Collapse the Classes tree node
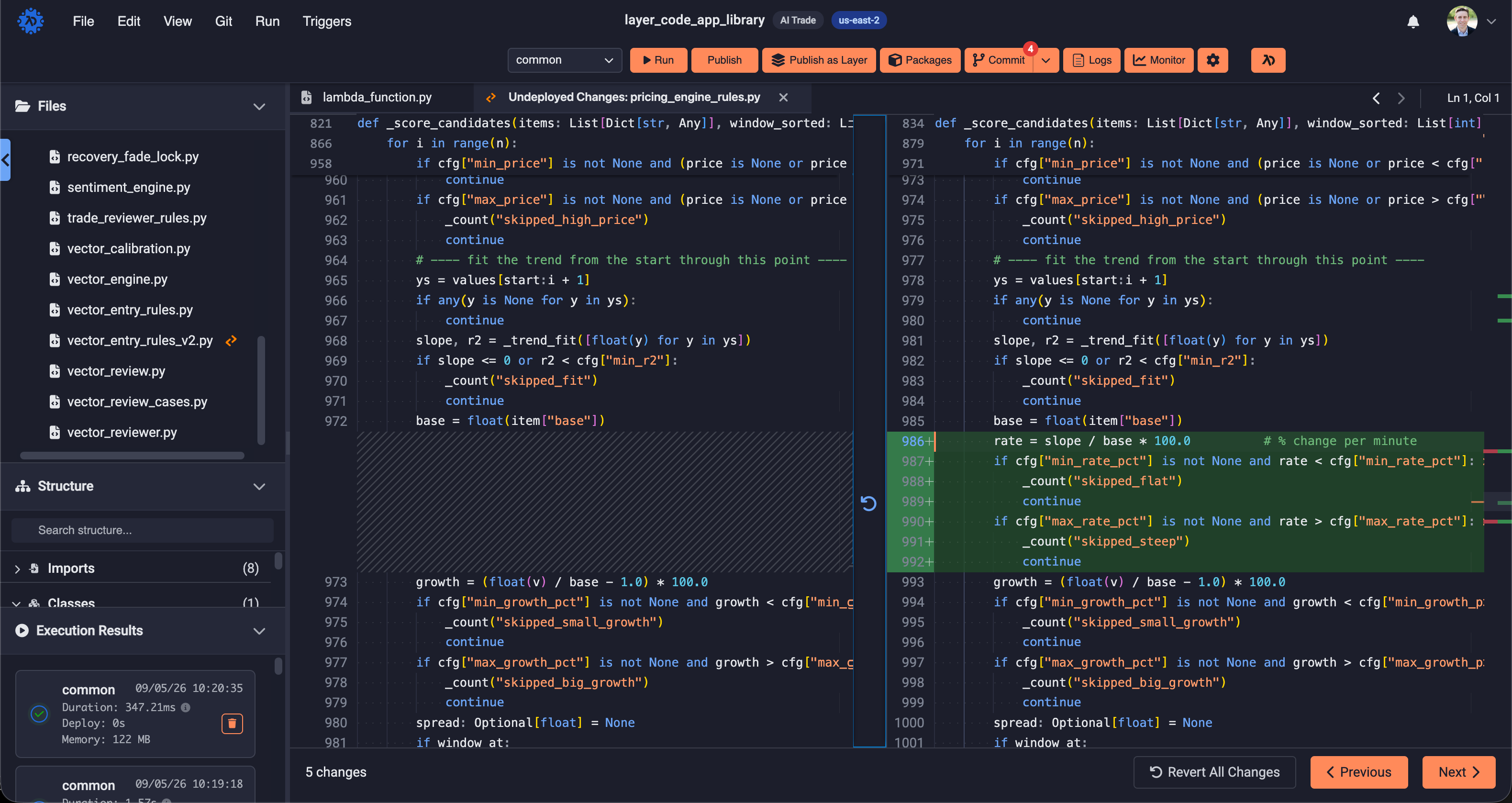This screenshot has height=803, width=1512. pos(16,603)
